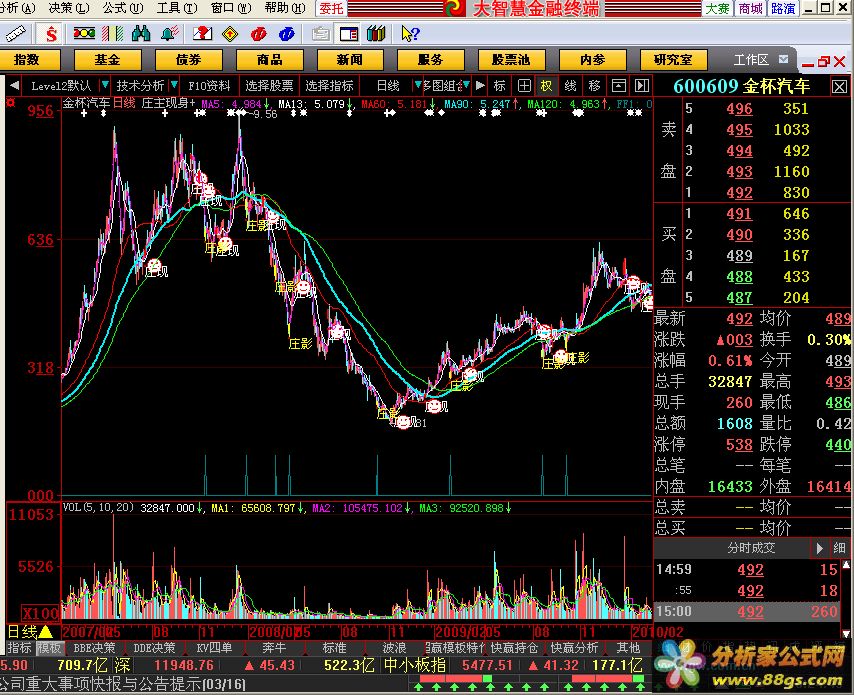The width and height of the screenshot is (854, 695).
Task: Select the KV四单 bottom tab
Action: tap(214, 648)
